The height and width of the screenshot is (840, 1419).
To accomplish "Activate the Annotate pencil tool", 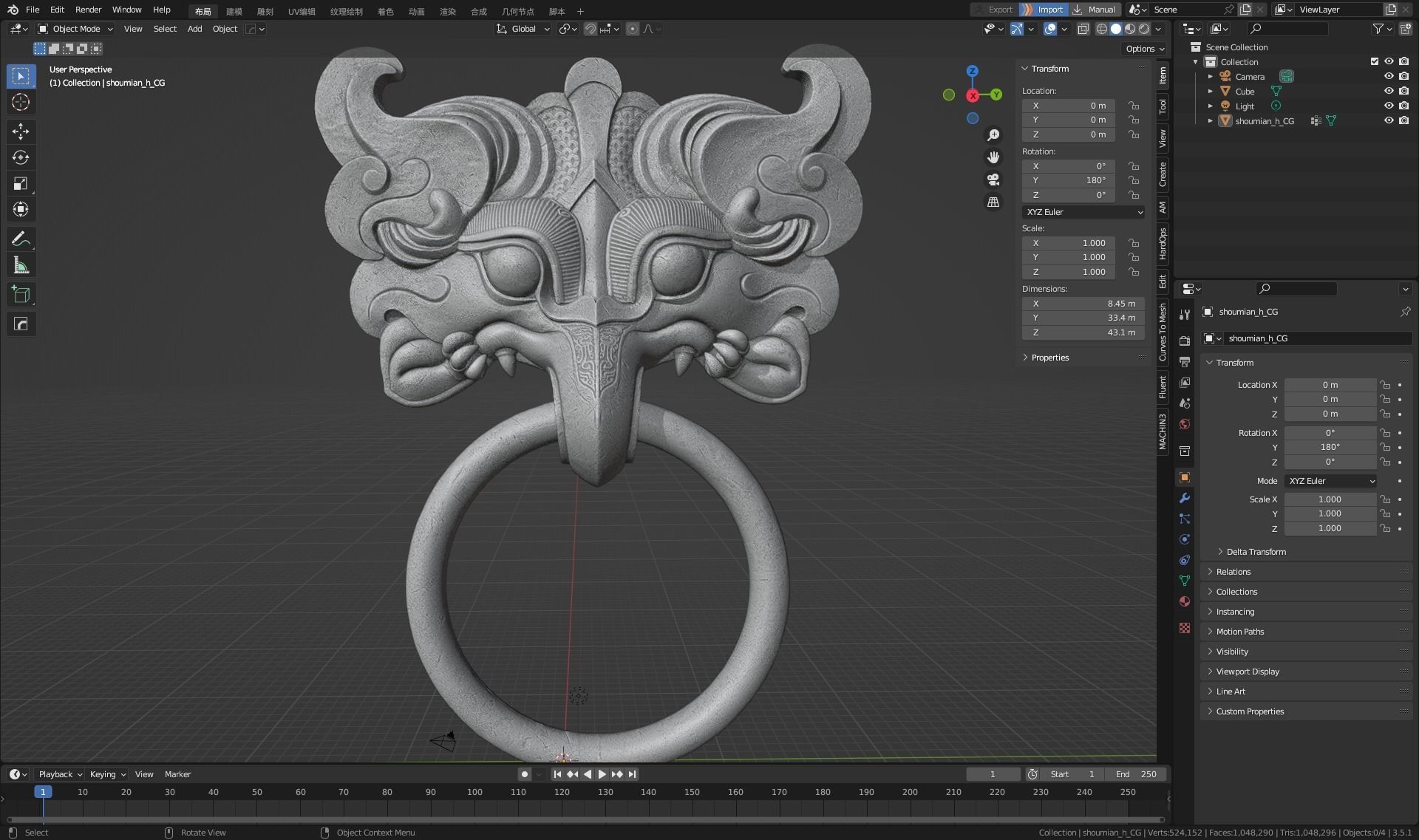I will tap(21, 239).
